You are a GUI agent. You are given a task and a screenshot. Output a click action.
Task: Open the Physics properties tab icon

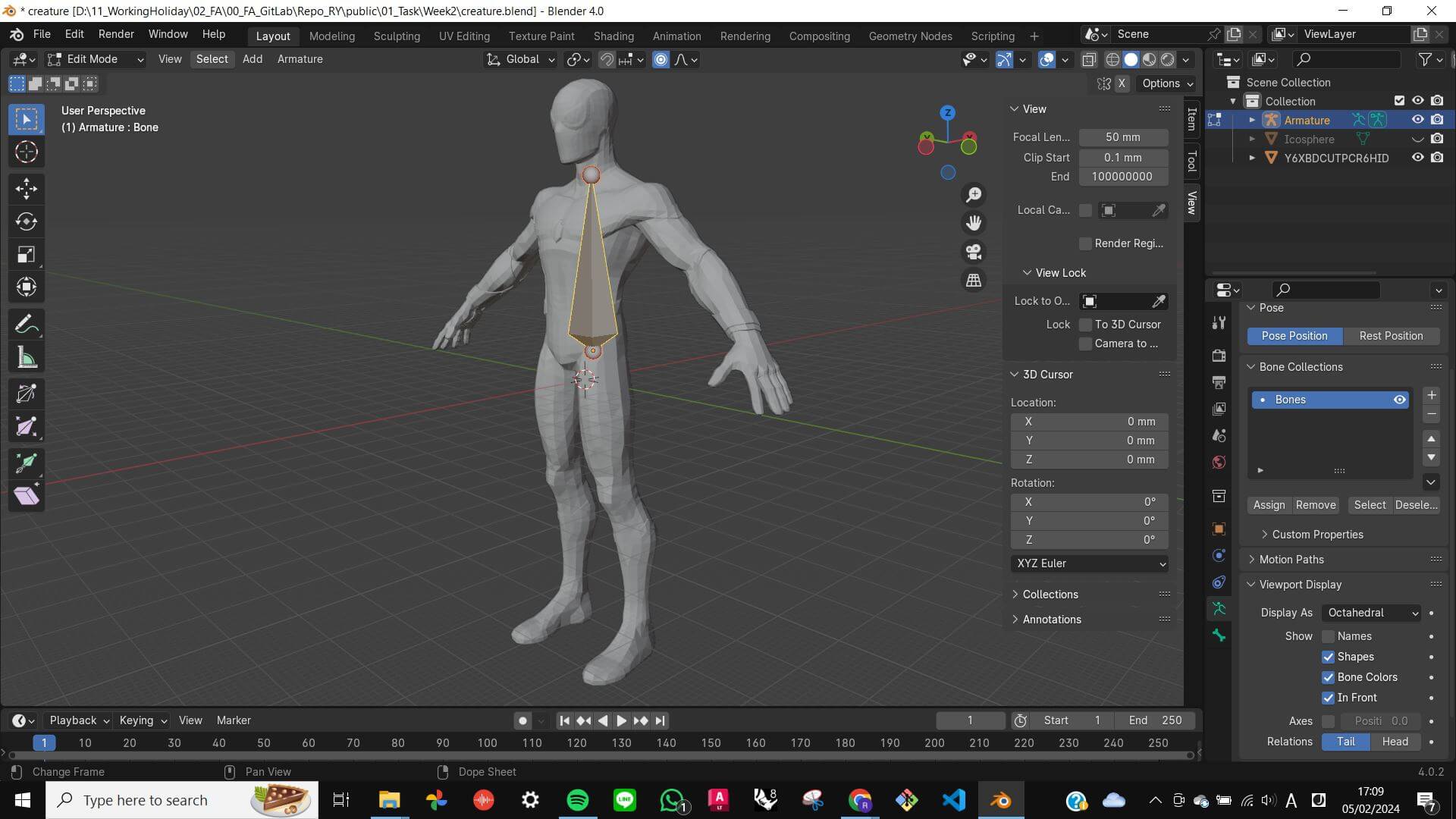click(1219, 555)
